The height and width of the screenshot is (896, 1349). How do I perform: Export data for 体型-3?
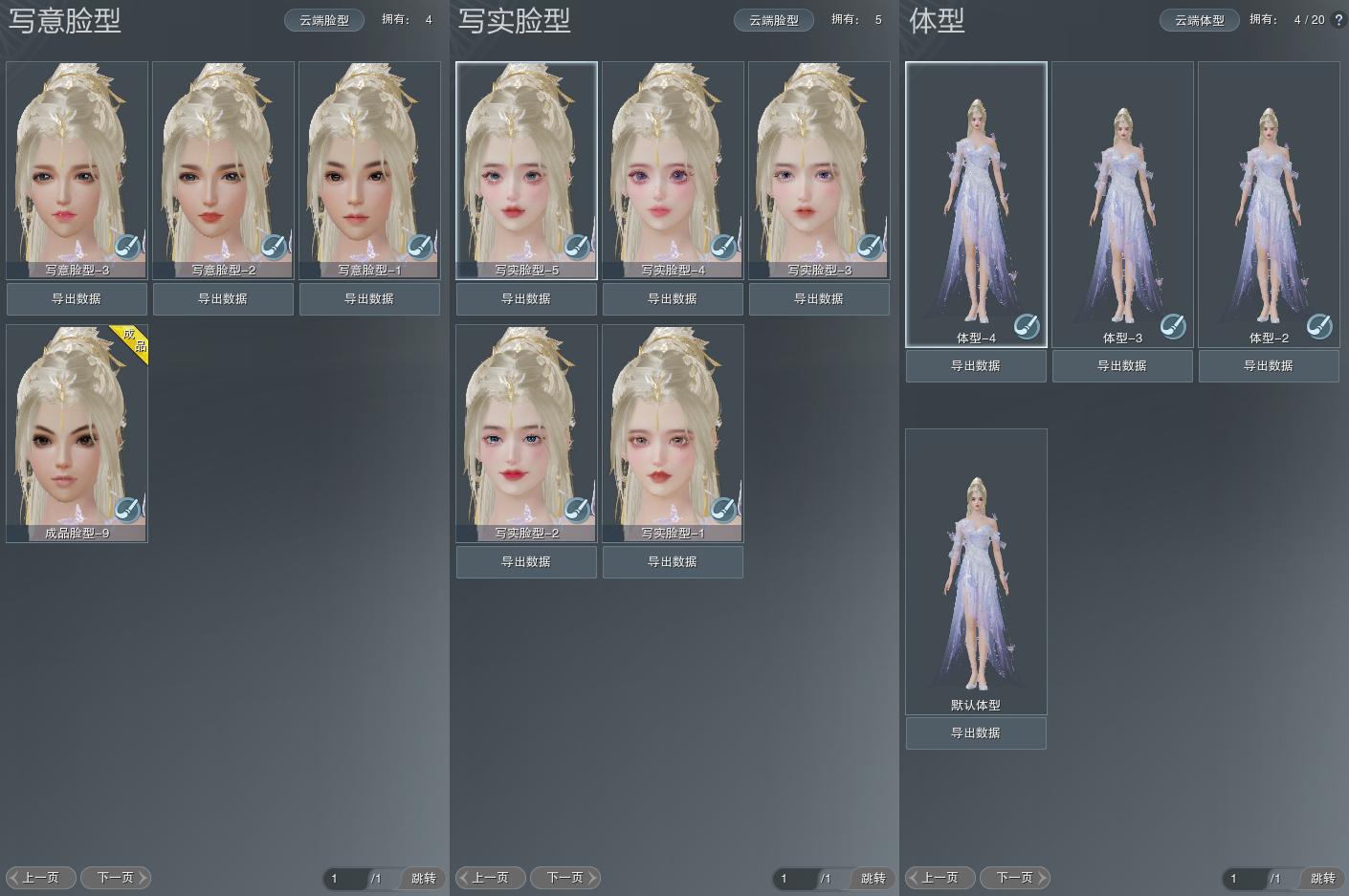pyautogui.click(x=1122, y=365)
